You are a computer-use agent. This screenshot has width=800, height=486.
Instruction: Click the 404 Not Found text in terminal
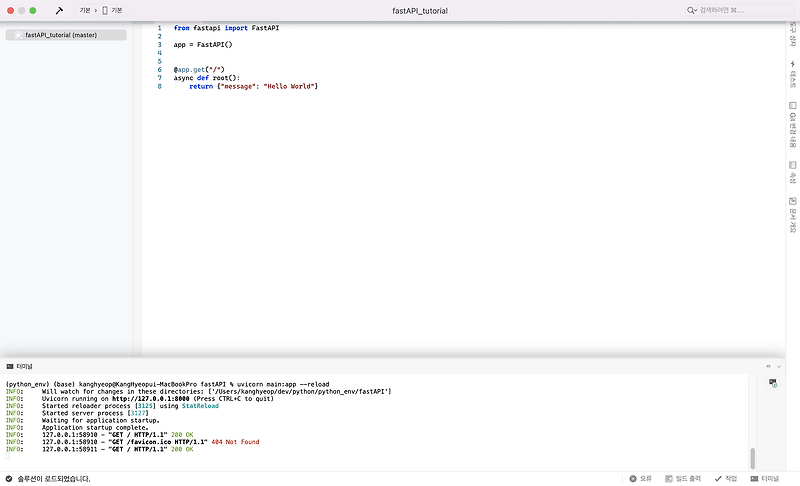(235, 442)
